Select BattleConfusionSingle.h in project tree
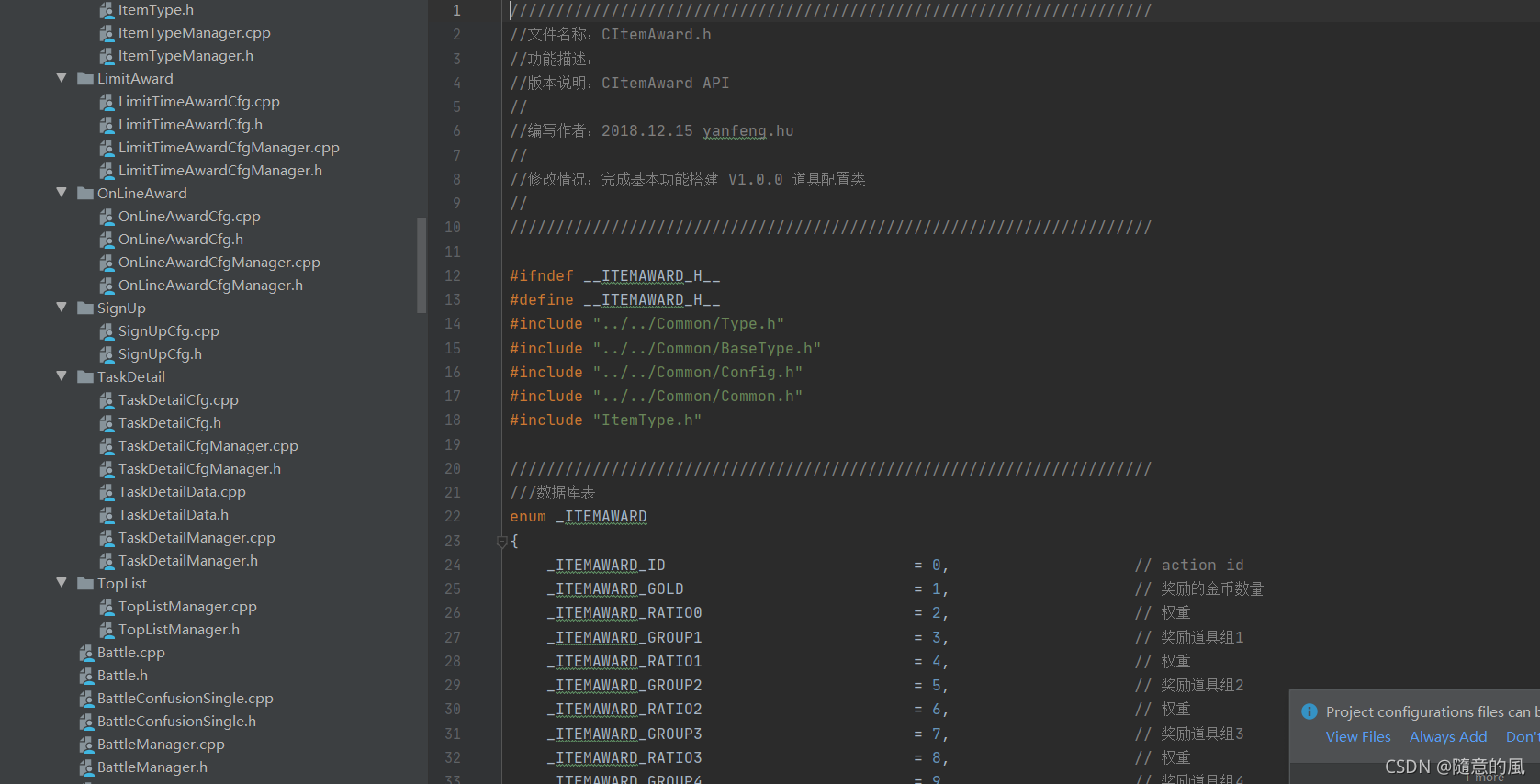The width and height of the screenshot is (1540, 784). click(176, 722)
